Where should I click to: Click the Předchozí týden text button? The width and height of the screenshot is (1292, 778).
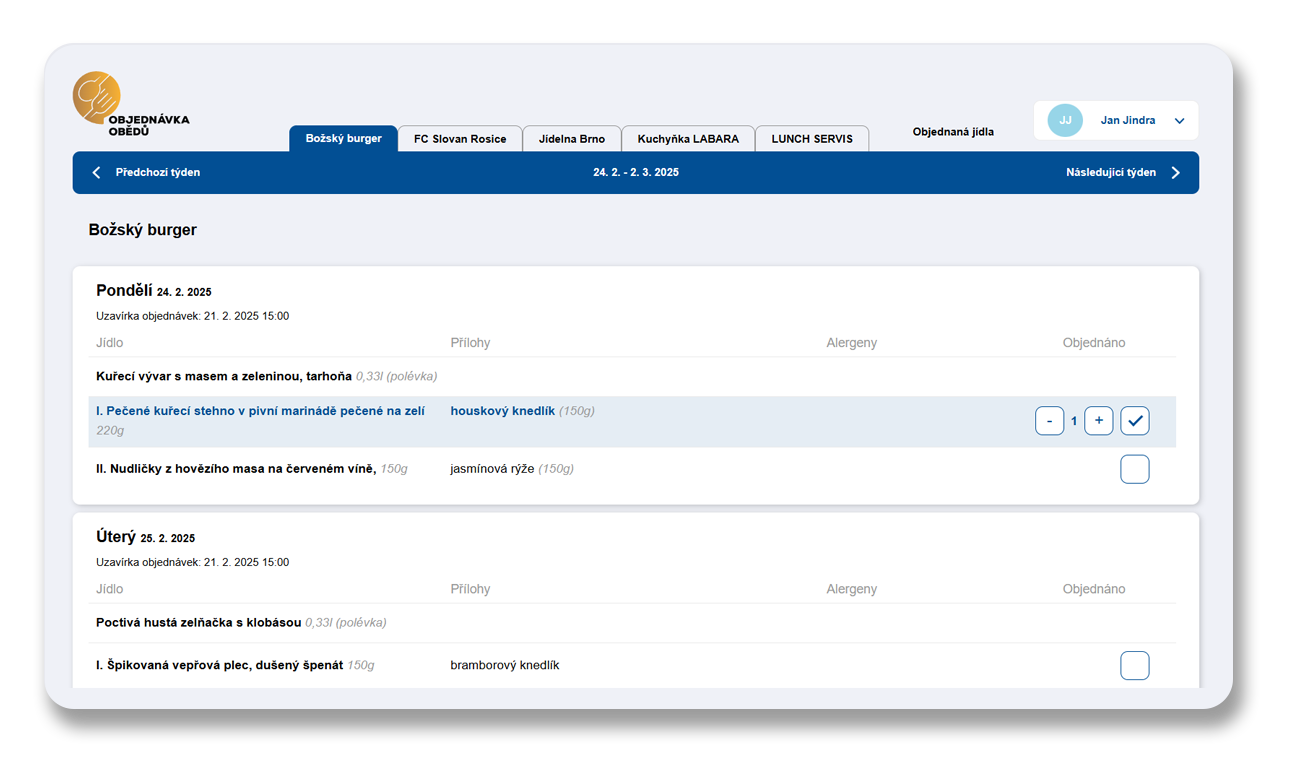[x=158, y=173]
